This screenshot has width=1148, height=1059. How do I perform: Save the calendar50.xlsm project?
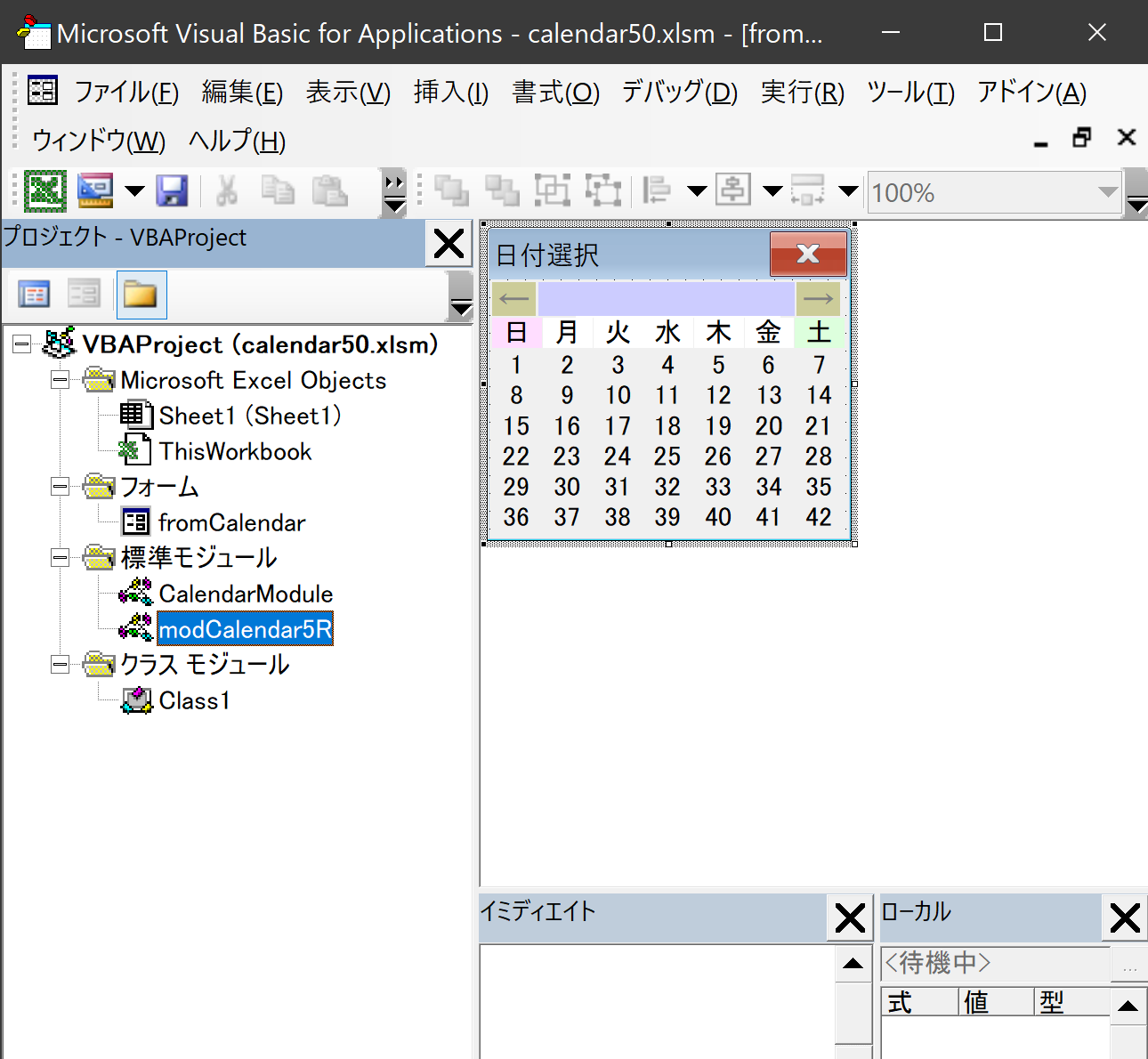tap(172, 191)
